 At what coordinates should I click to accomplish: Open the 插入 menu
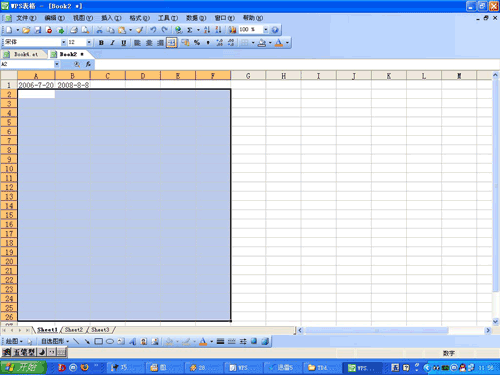[111, 18]
